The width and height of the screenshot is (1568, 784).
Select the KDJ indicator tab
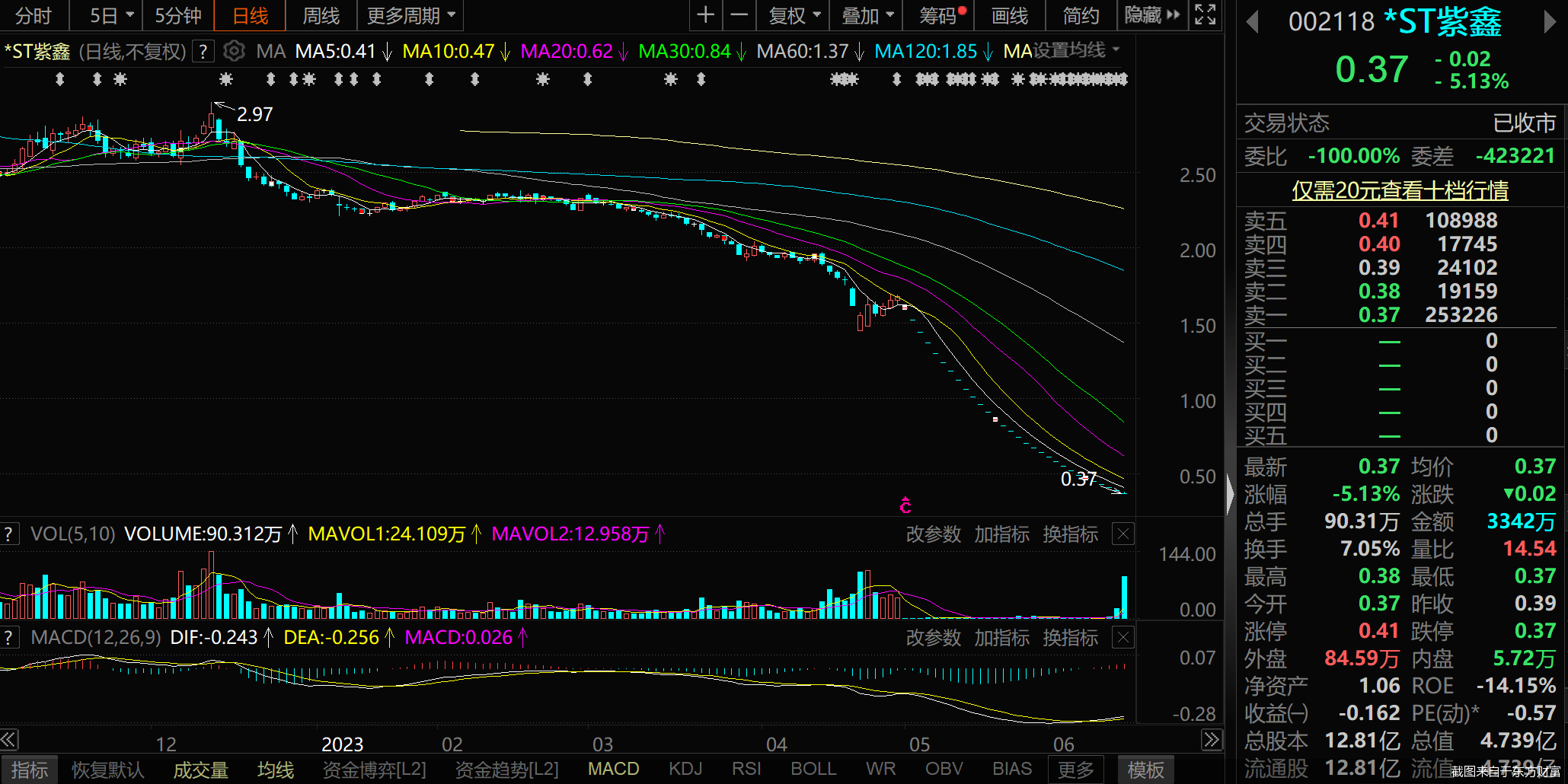point(685,769)
